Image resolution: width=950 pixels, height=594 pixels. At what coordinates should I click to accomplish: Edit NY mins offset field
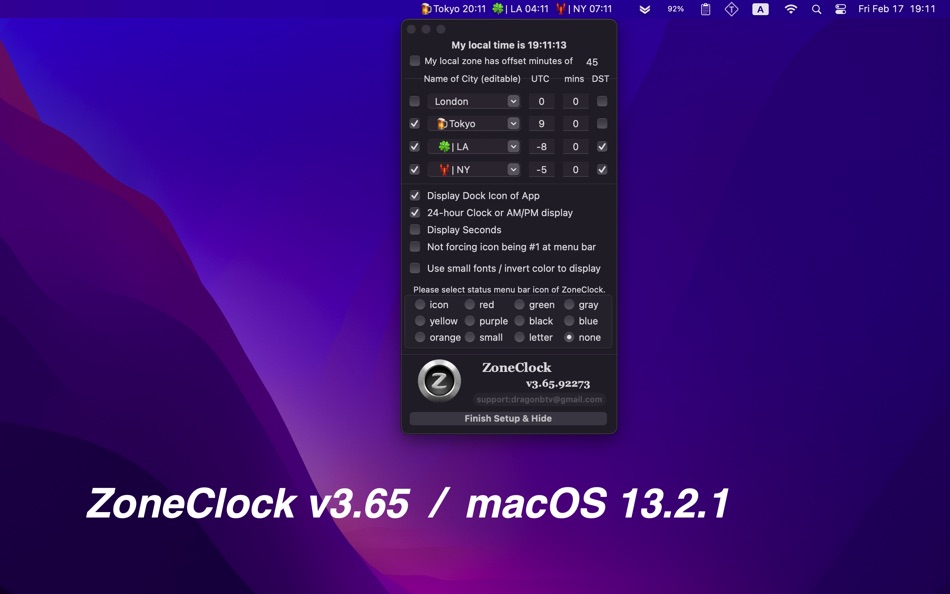click(576, 170)
